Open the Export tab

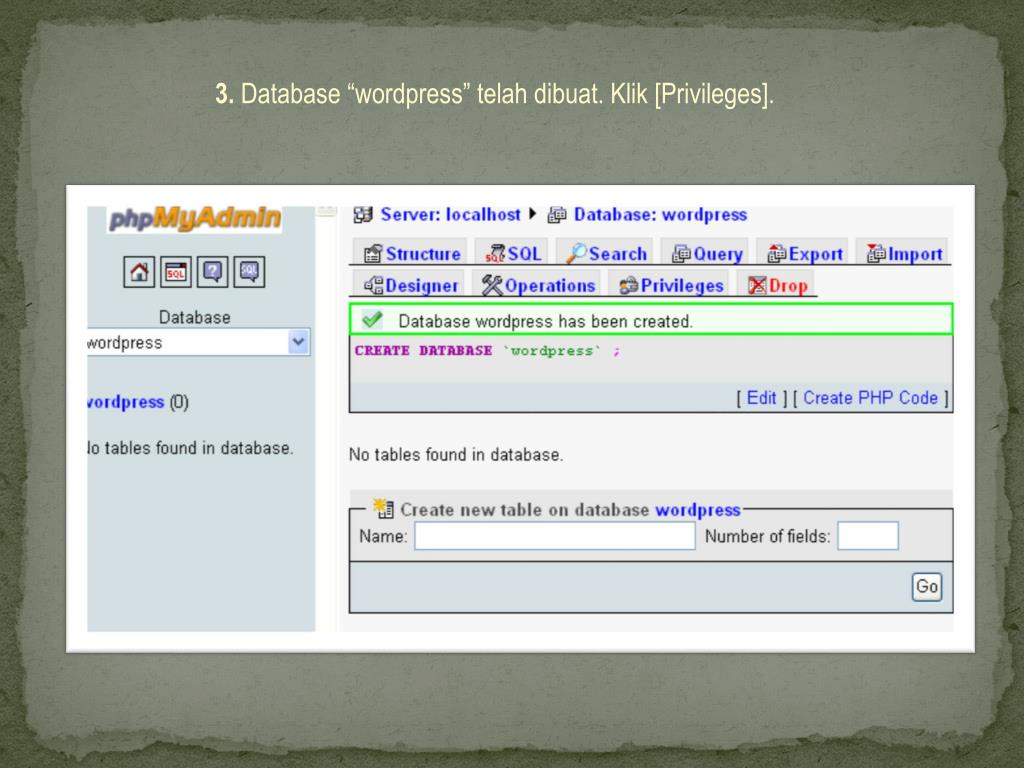tap(804, 253)
